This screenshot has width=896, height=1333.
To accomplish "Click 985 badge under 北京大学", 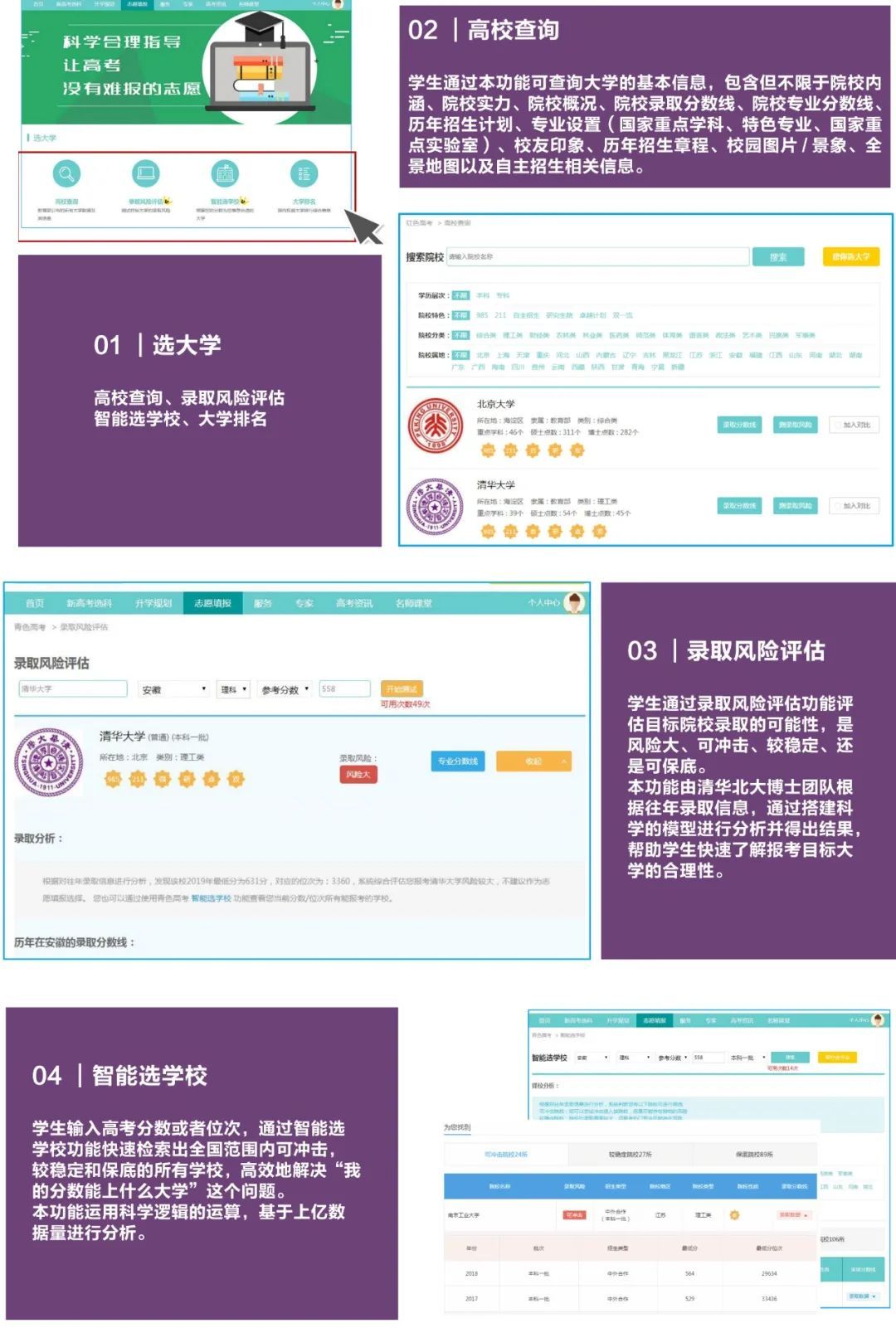I will click(488, 450).
